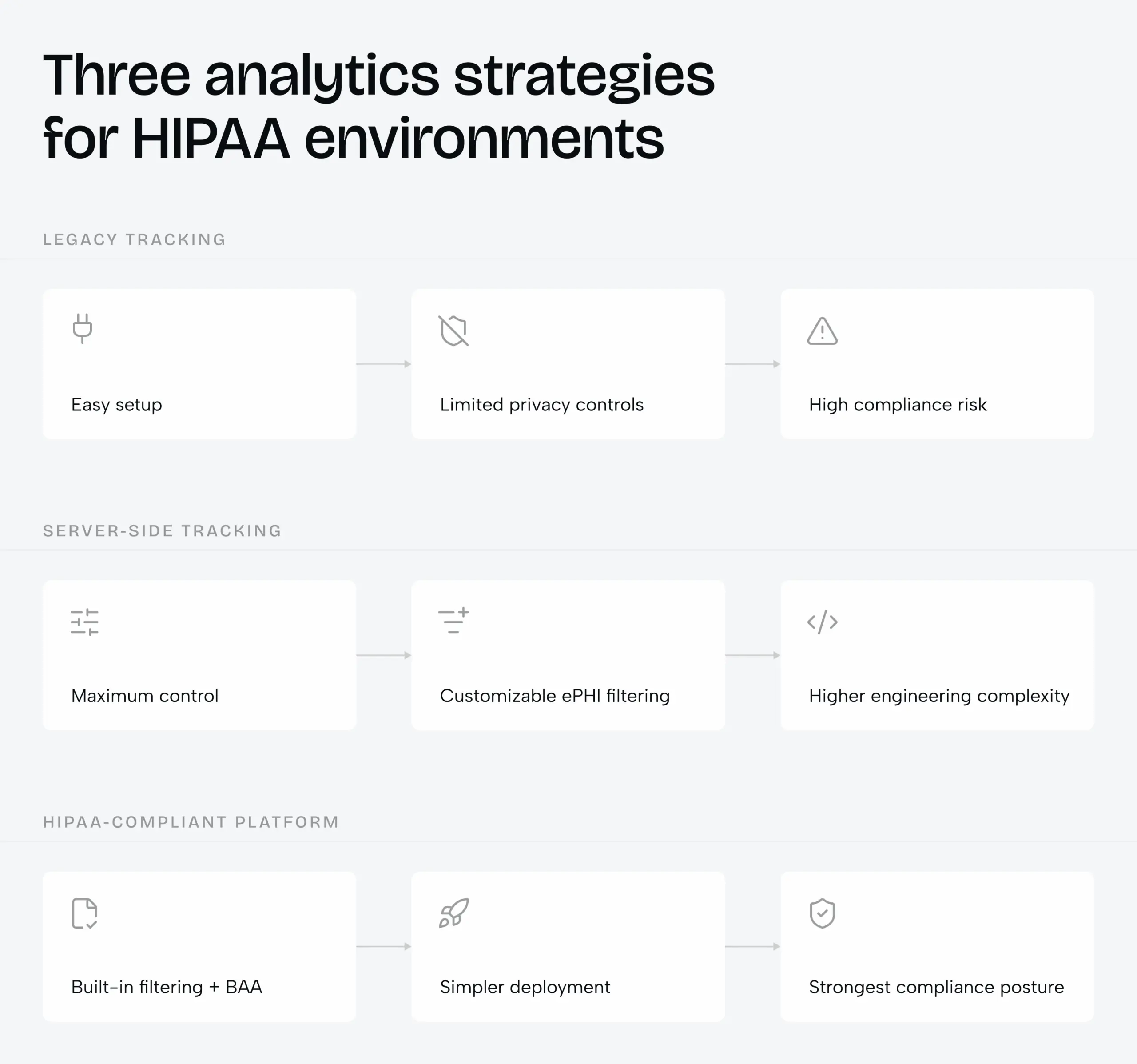Screen dimensions: 1137x1064
Task: Click the rocket icon above Simpler deployment
Action: click(454, 913)
